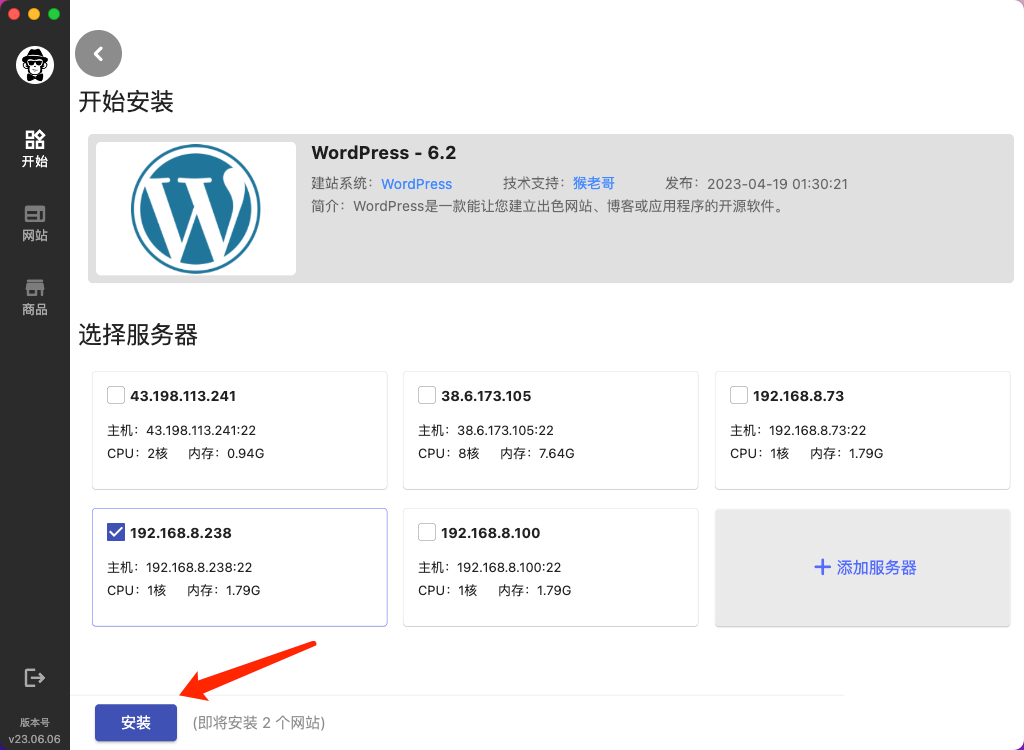The image size is (1024, 750).
Task: Click the 即将安装 2 个网站 hint text
Action: [259, 723]
